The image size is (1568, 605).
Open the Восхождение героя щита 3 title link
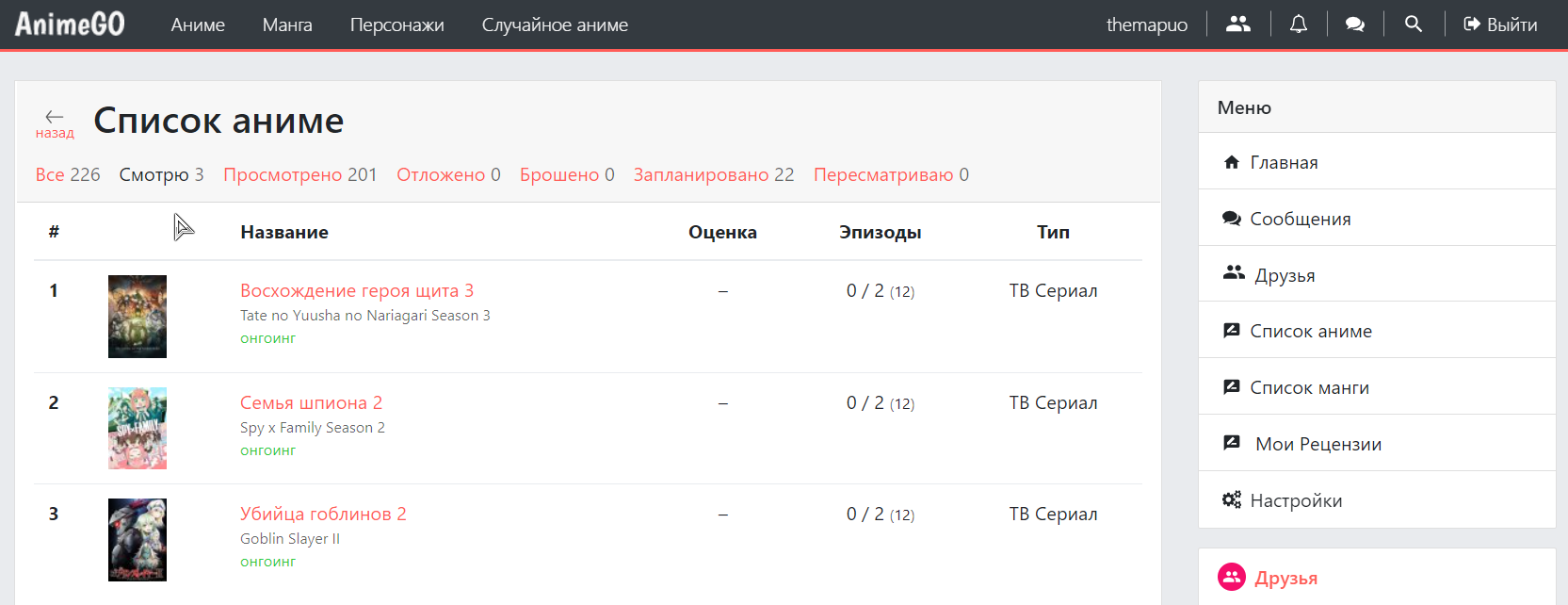tap(356, 290)
